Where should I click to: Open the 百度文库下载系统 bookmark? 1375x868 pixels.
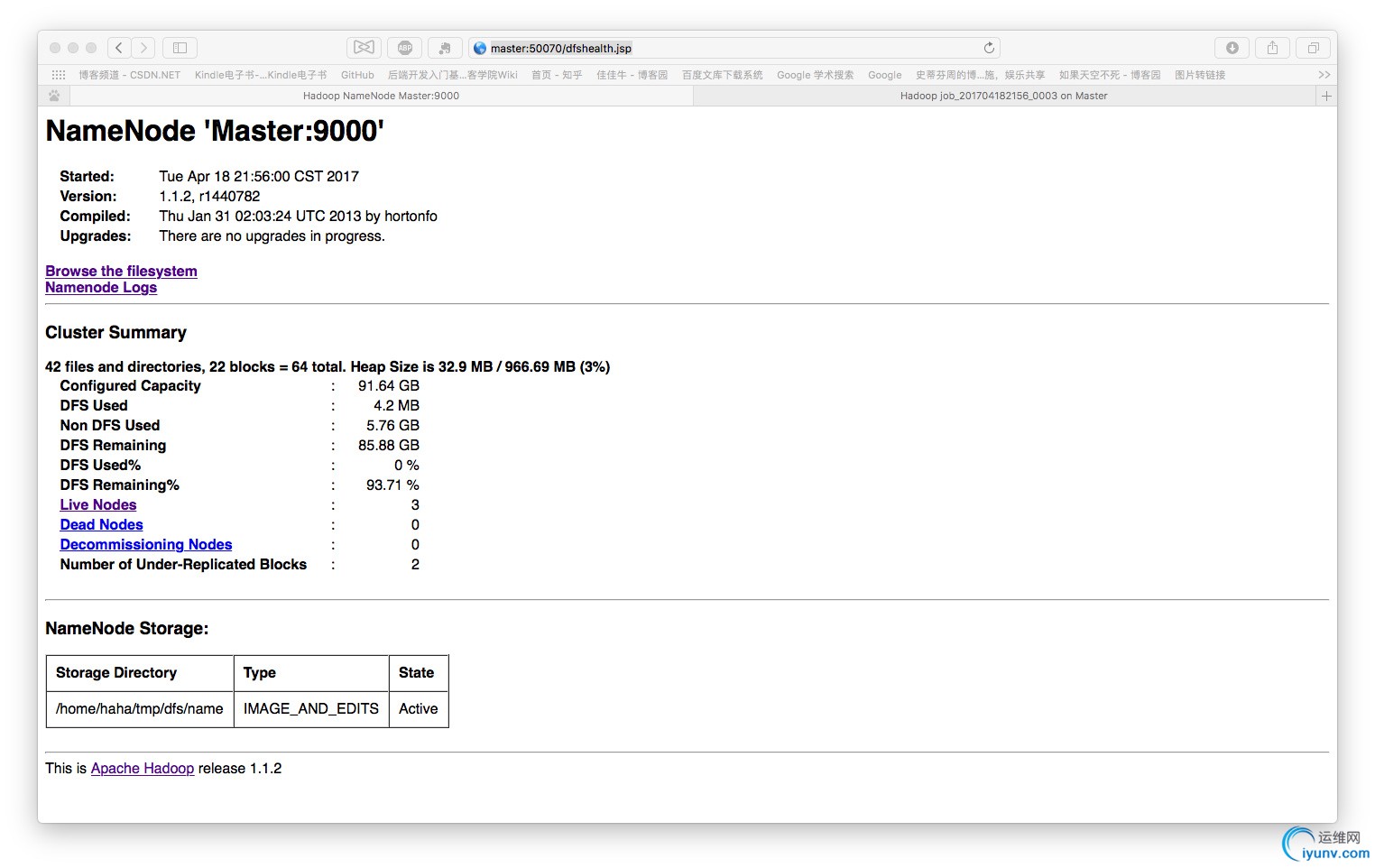[x=722, y=75]
